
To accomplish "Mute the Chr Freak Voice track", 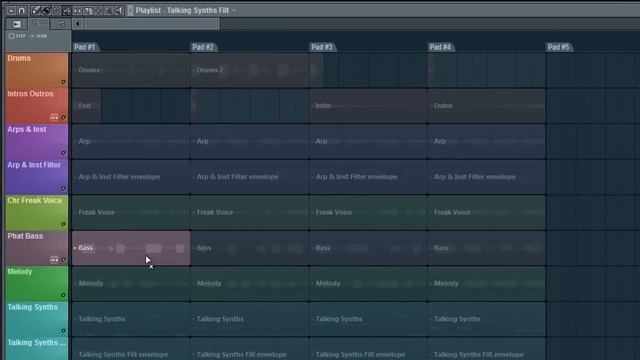I will point(63,224).
